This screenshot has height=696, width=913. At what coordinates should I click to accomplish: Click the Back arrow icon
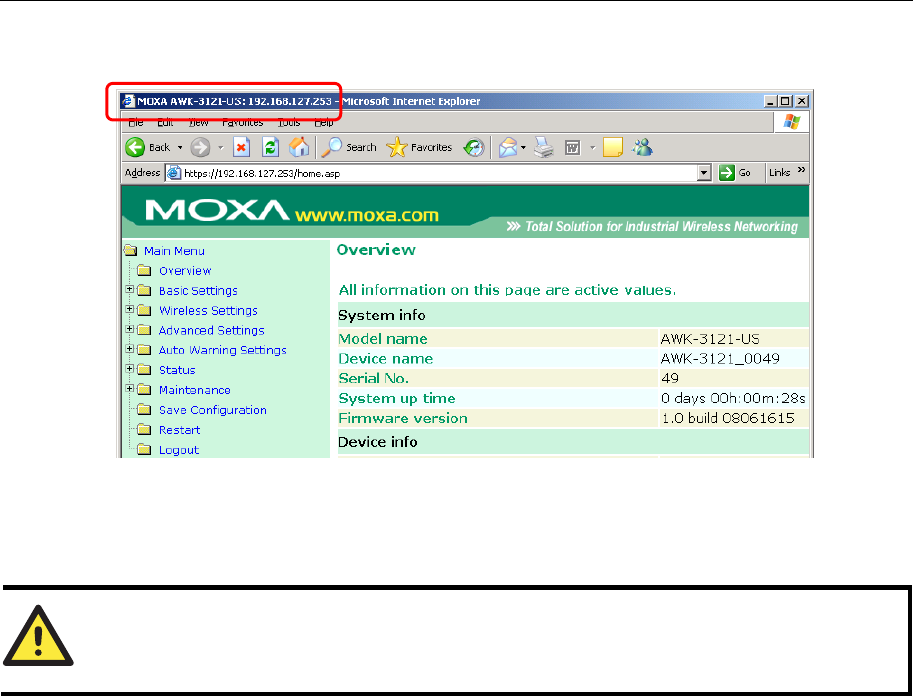pos(135,147)
